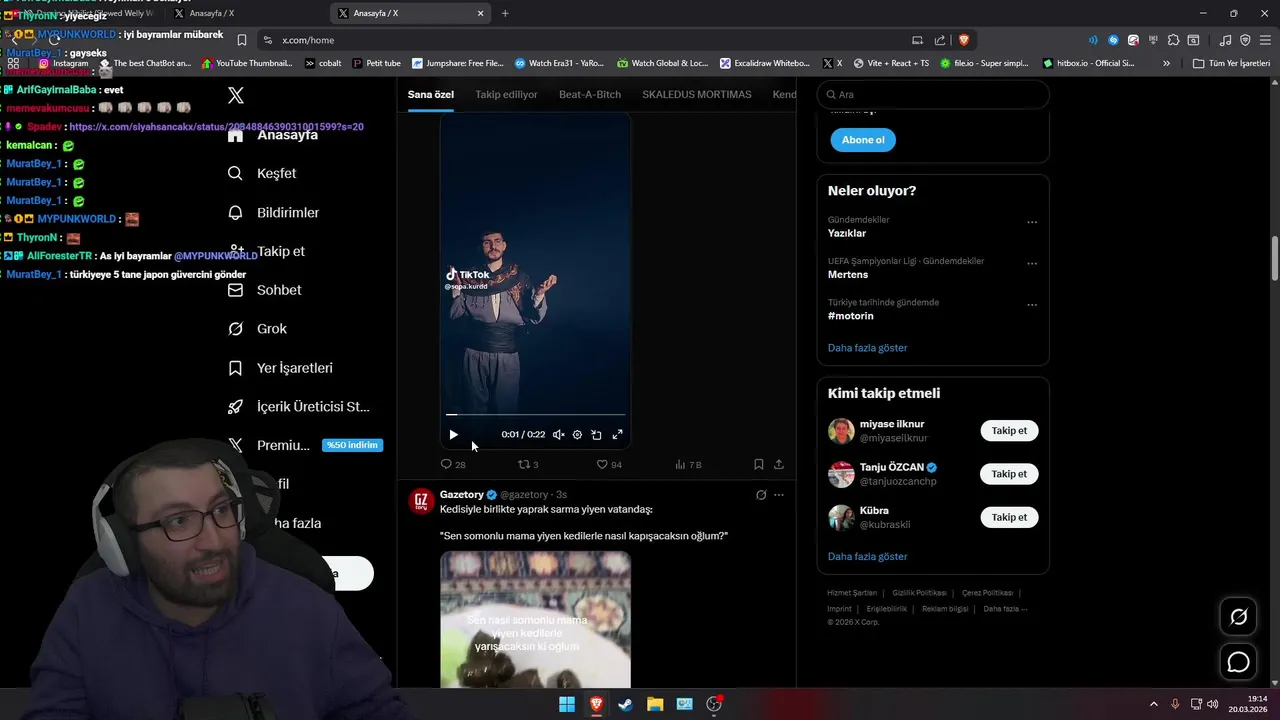Repost the tweet with 3 reposts
This screenshot has height=720, width=1280.
point(528,464)
